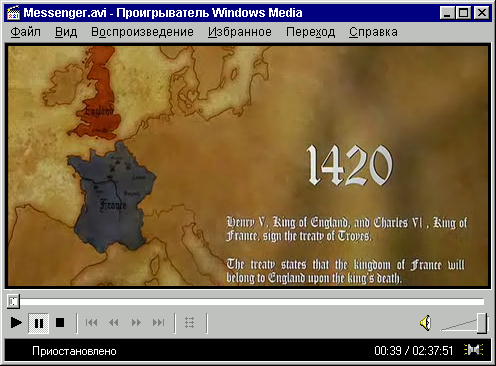Click the volume slider handle
The height and width of the screenshot is (366, 496).
click(x=482, y=323)
